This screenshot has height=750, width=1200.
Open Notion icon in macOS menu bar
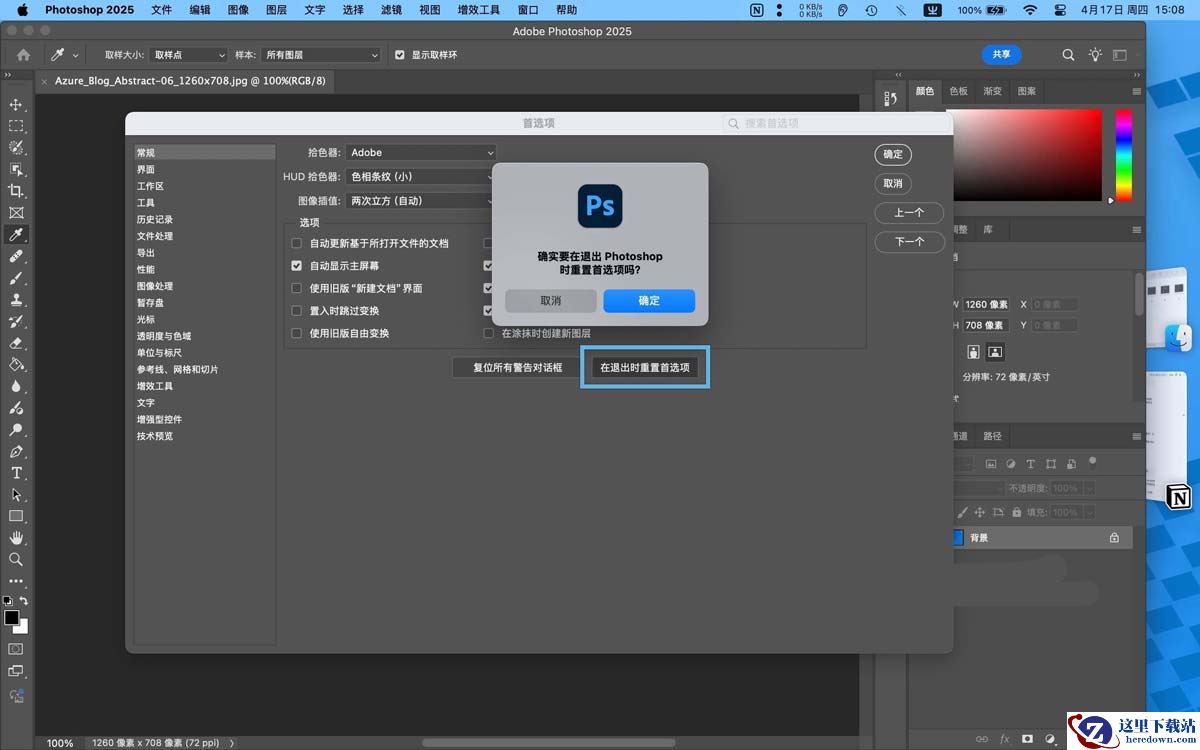tap(757, 10)
